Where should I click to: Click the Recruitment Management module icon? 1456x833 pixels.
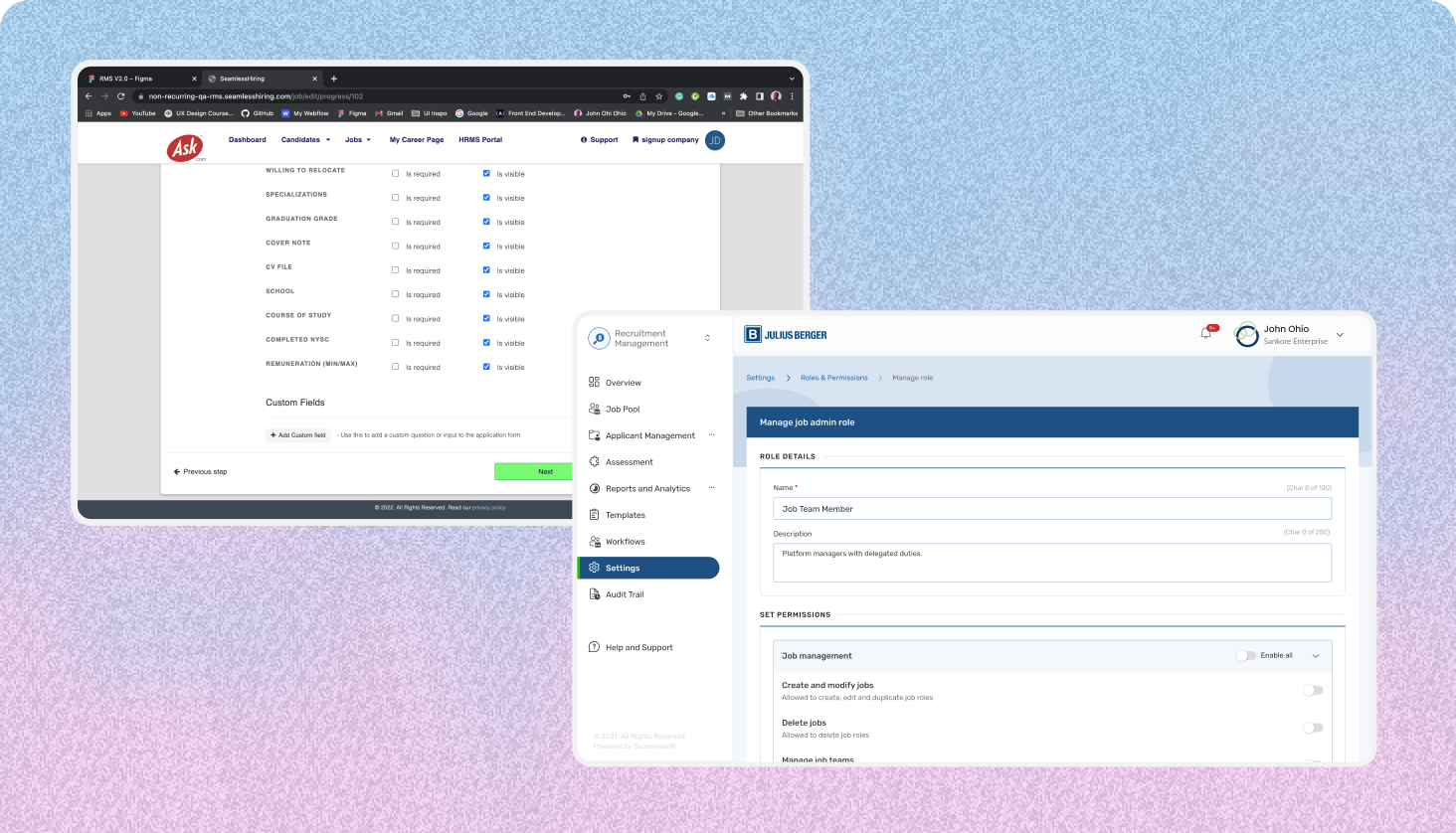(x=599, y=338)
